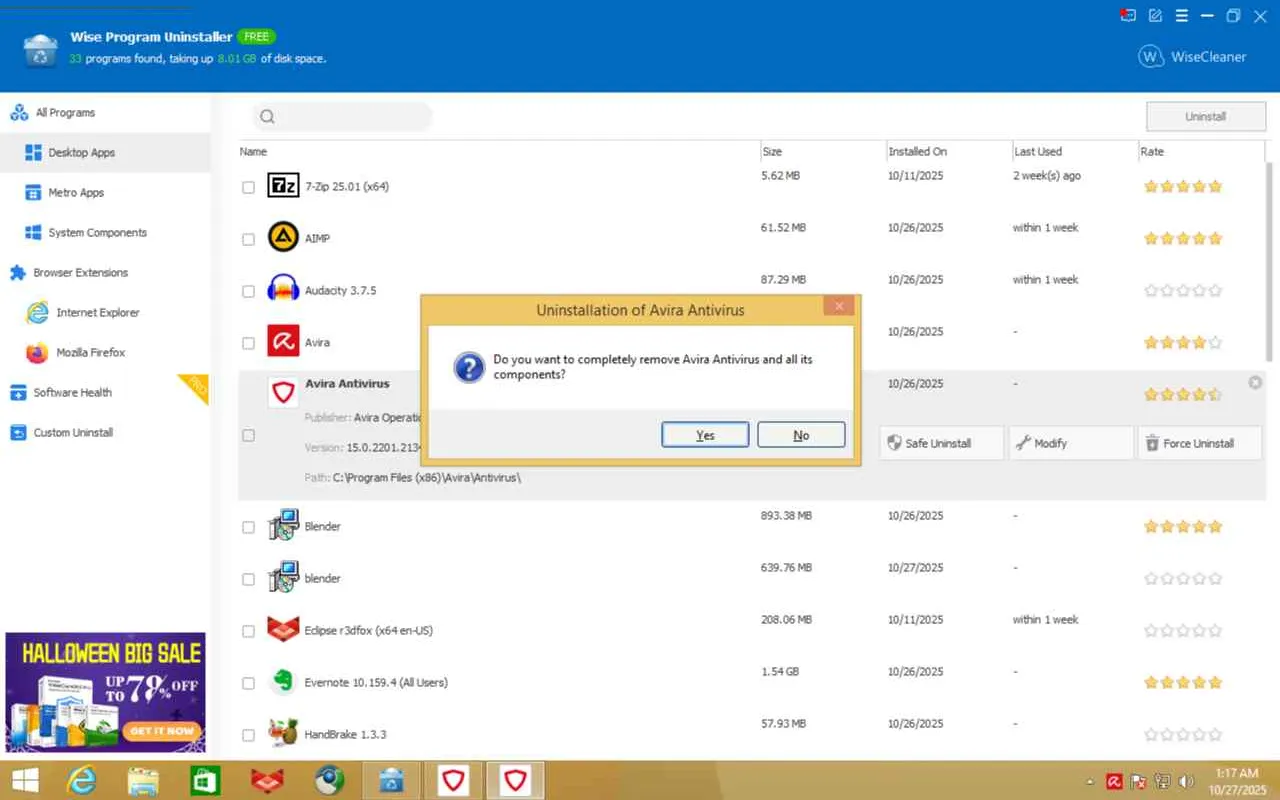The height and width of the screenshot is (800, 1280).
Task: Open the Windows Store from the taskbar
Action: (205, 780)
